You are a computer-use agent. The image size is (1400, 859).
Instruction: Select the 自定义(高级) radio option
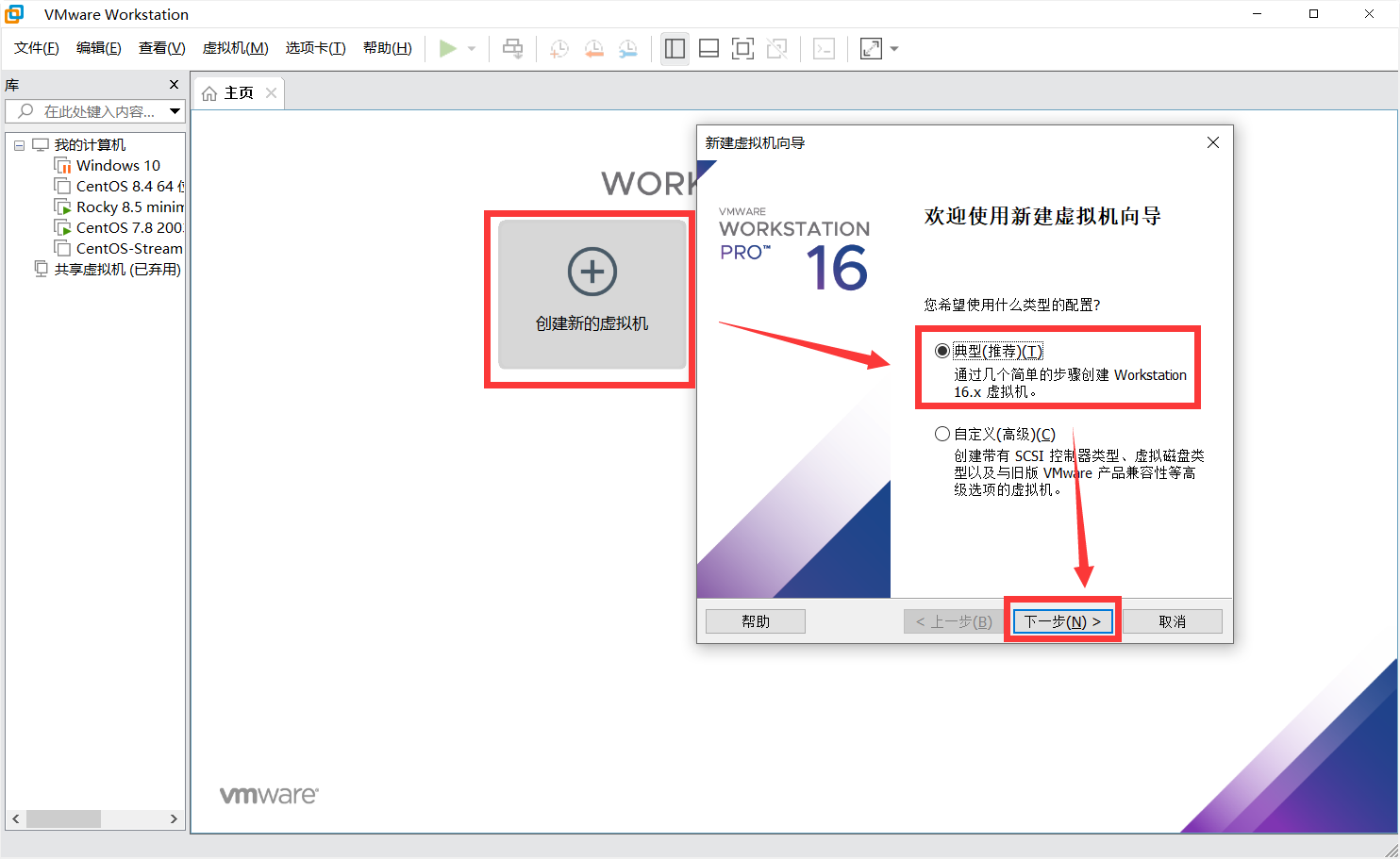point(942,434)
